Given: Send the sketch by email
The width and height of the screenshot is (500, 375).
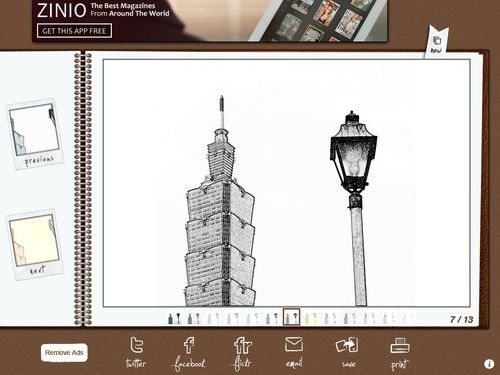Looking at the screenshot, I should 294,353.
